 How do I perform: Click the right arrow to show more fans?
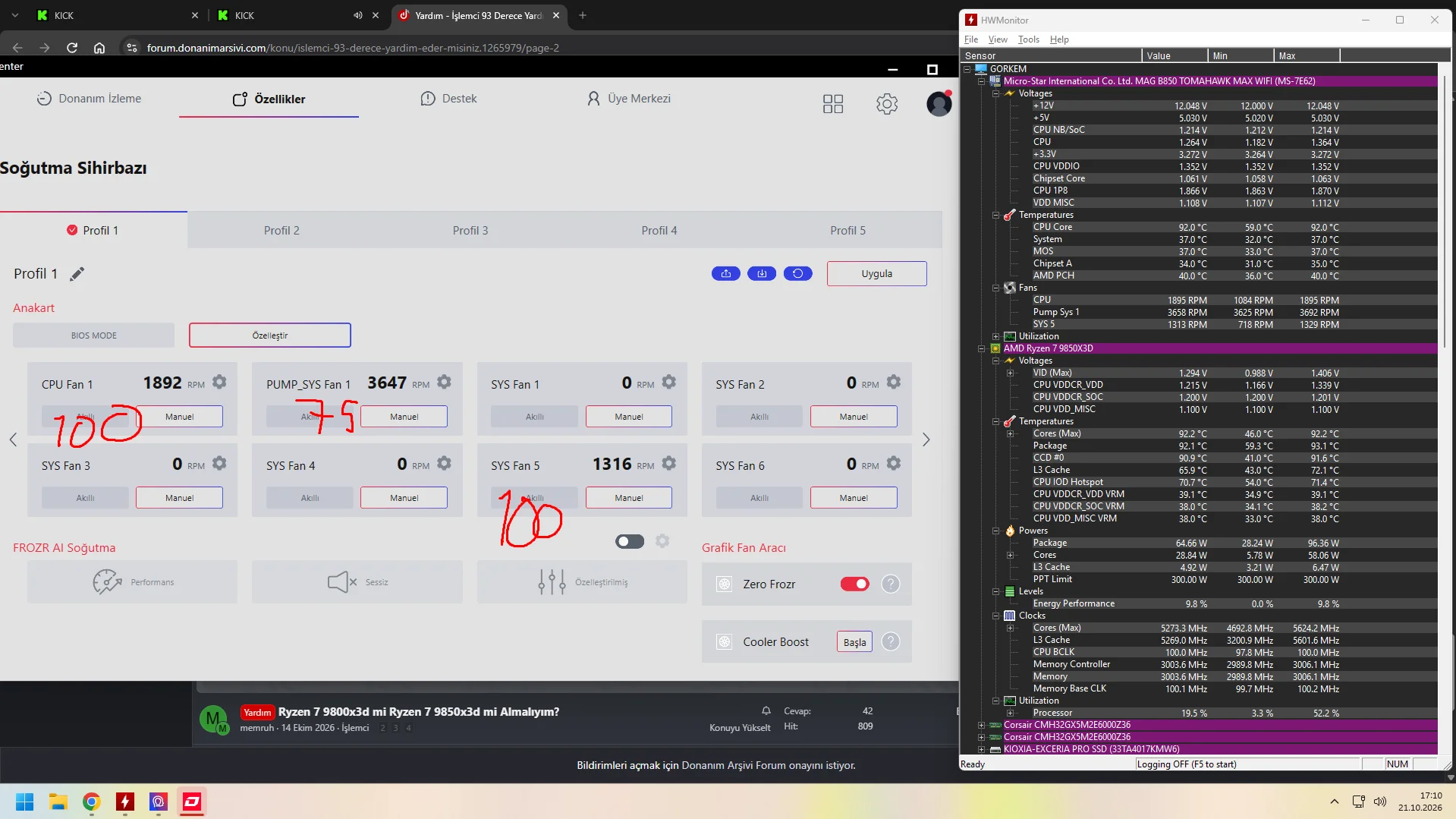[x=926, y=439]
